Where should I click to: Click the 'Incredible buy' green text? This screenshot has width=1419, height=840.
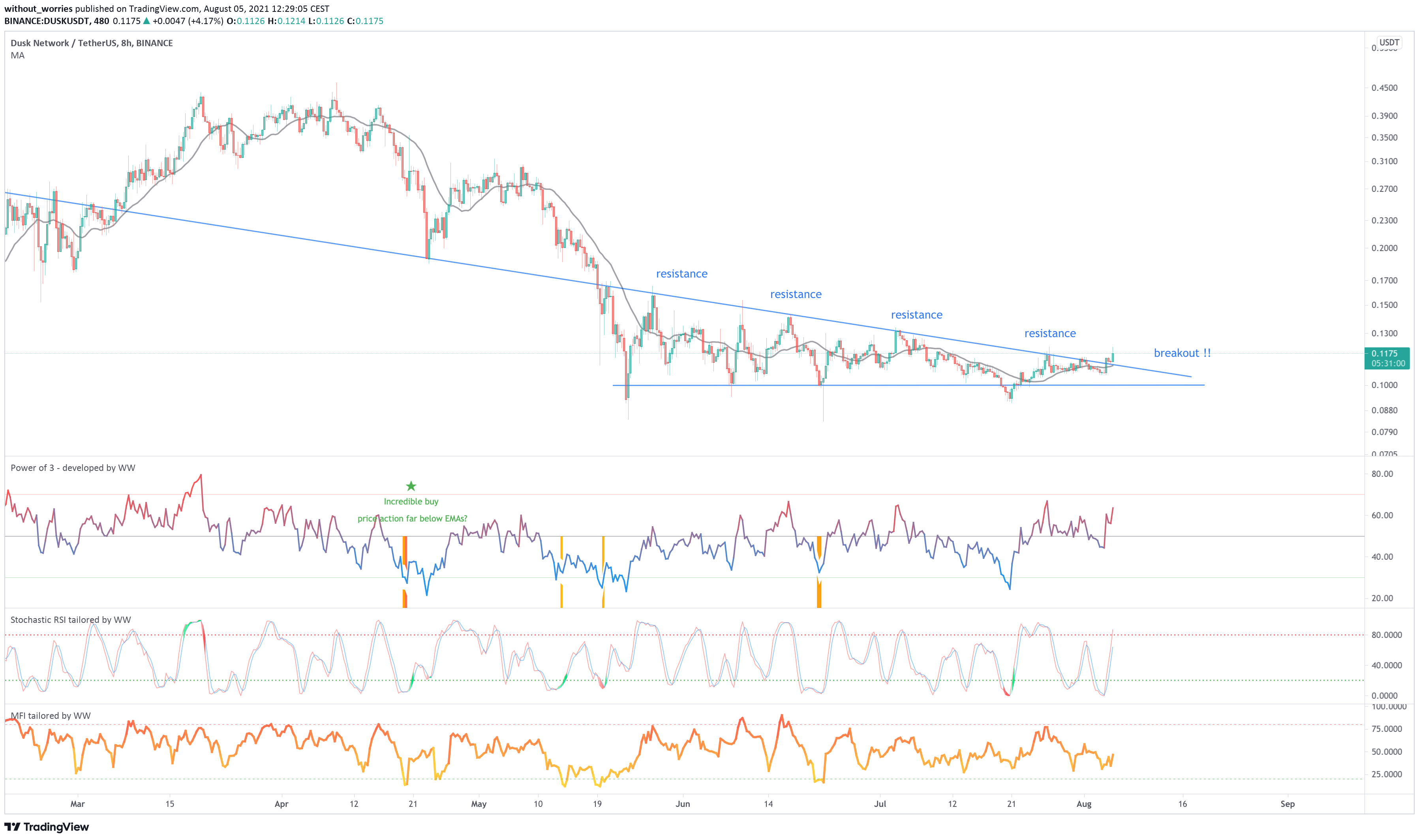tap(411, 501)
